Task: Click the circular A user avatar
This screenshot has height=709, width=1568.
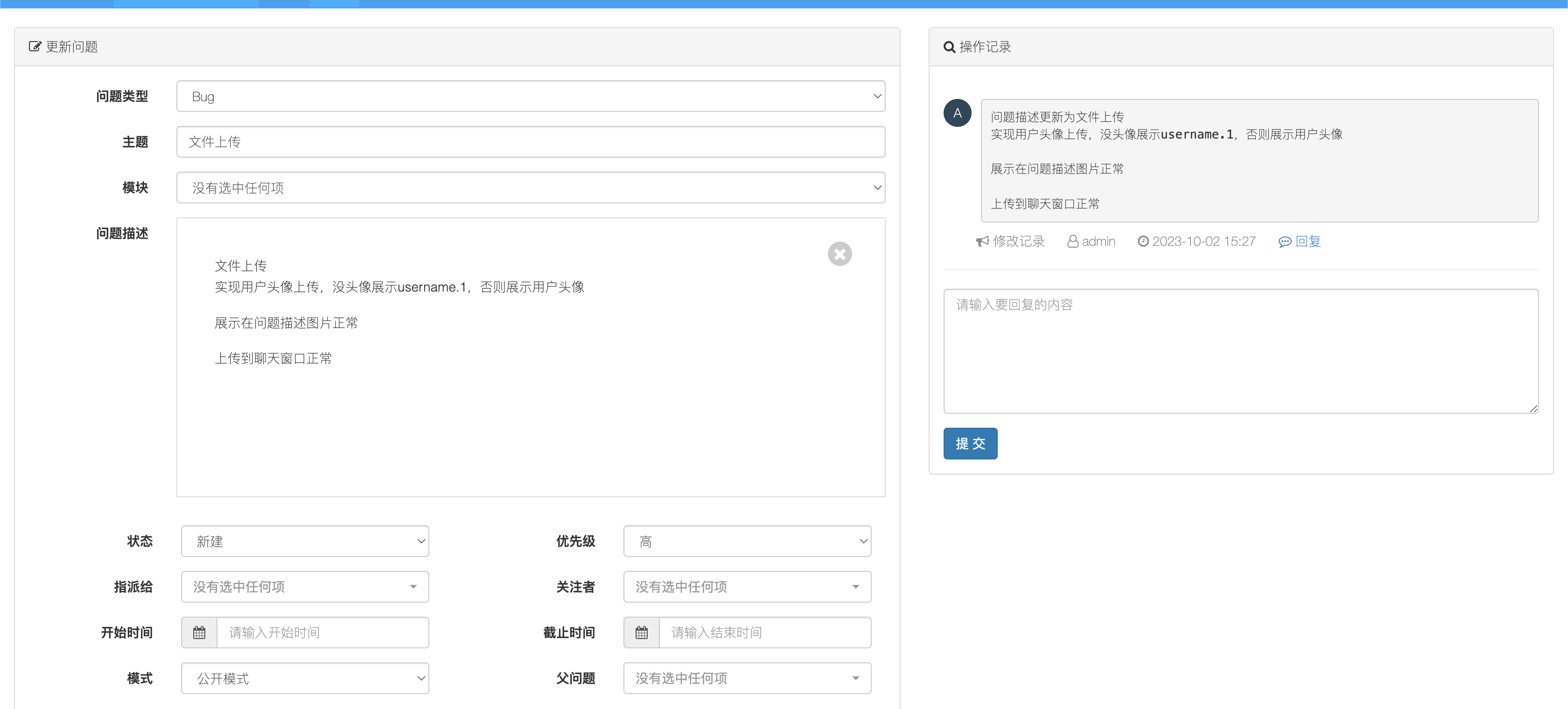Action: click(957, 113)
